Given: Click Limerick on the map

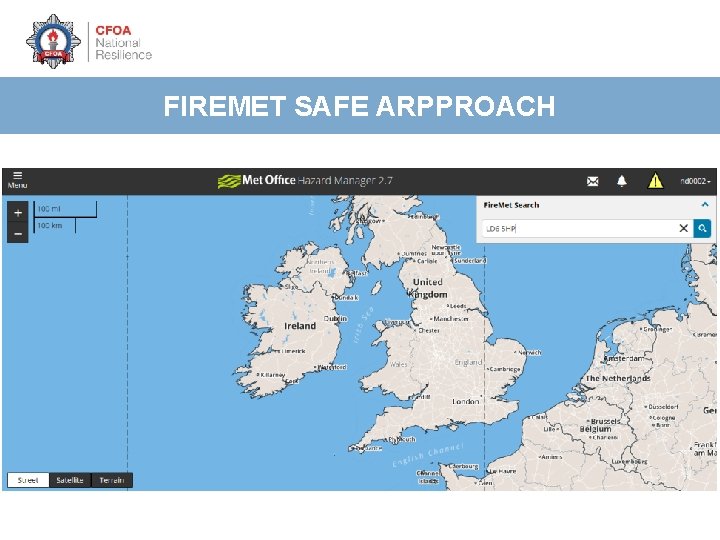Looking at the screenshot, I should [x=291, y=351].
